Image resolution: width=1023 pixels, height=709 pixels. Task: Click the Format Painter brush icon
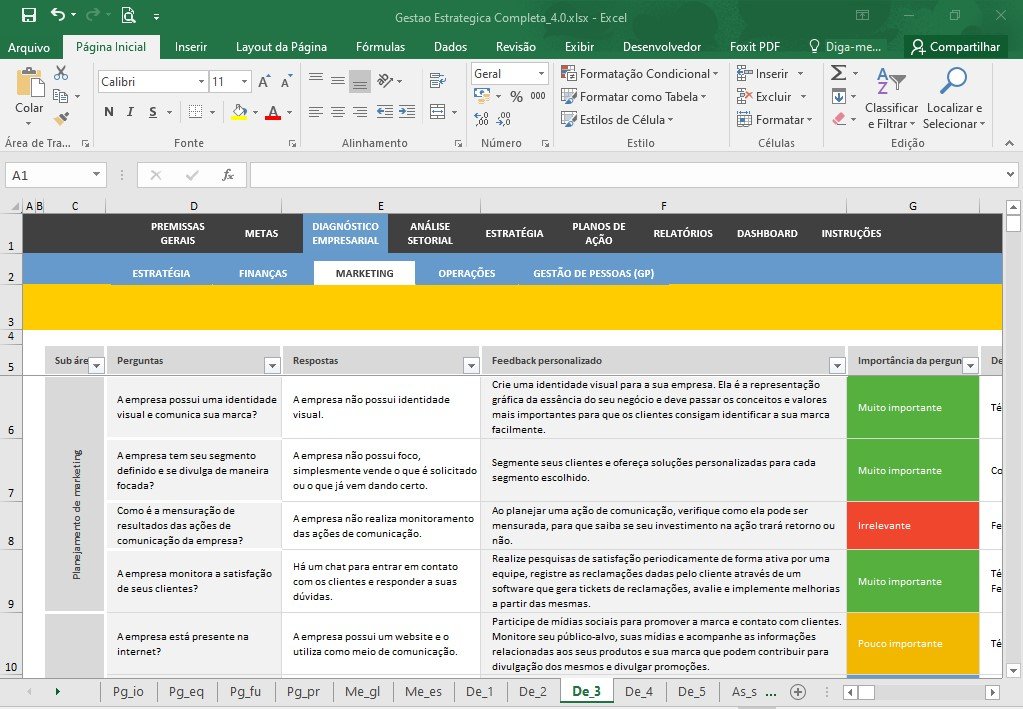[61, 118]
